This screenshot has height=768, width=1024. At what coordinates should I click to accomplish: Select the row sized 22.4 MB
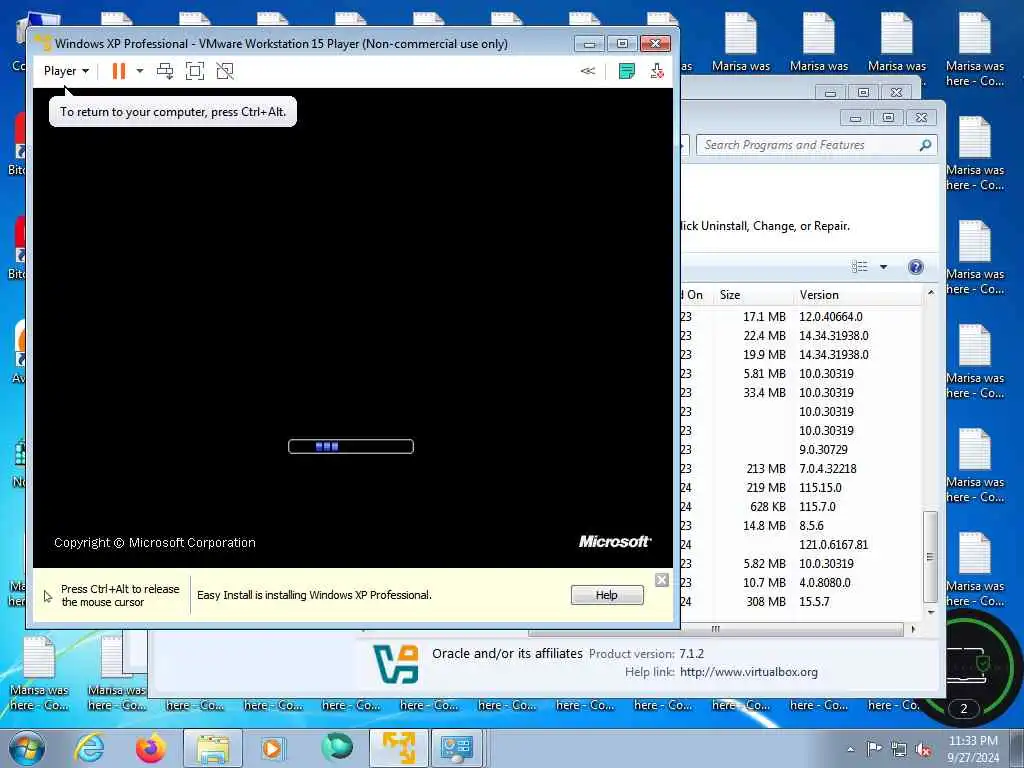[x=800, y=336]
